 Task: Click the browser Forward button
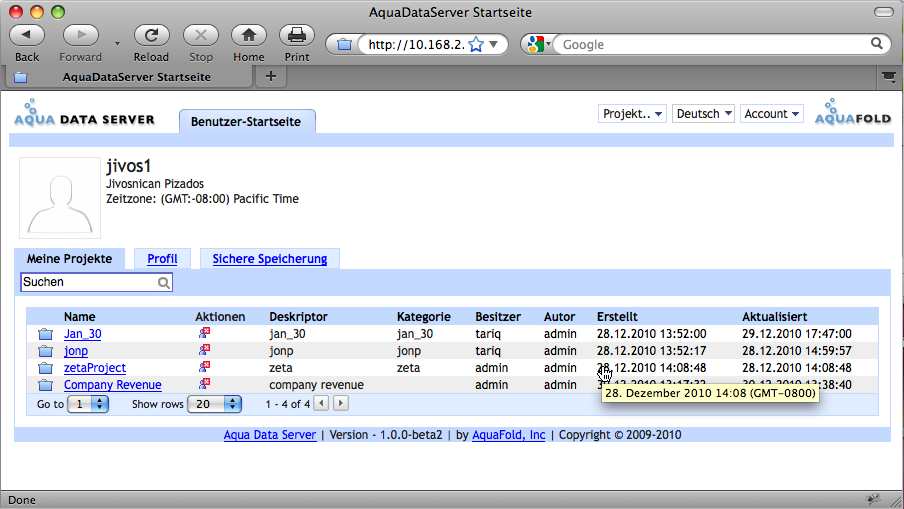coord(81,35)
